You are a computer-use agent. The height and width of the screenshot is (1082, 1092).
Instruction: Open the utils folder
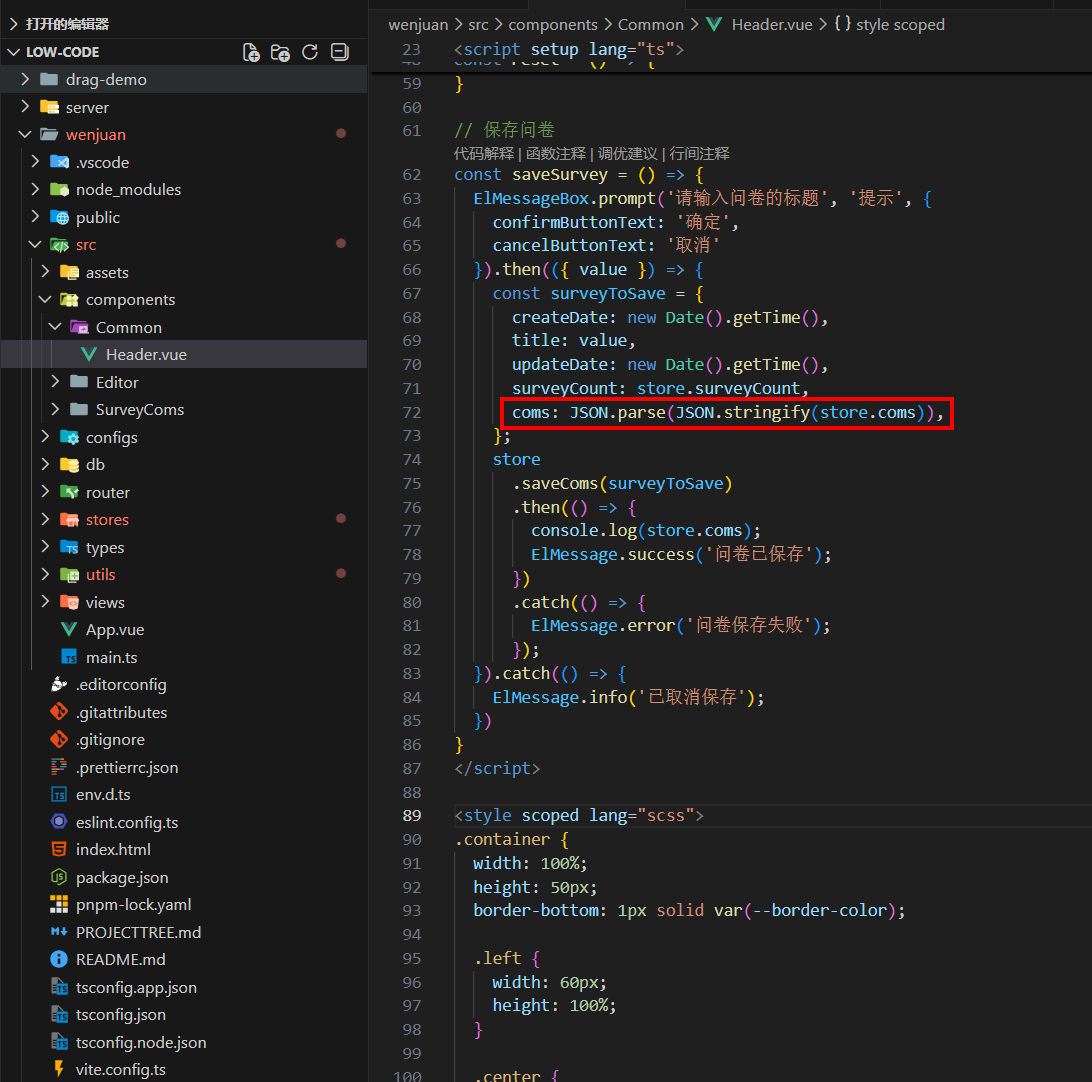point(100,574)
